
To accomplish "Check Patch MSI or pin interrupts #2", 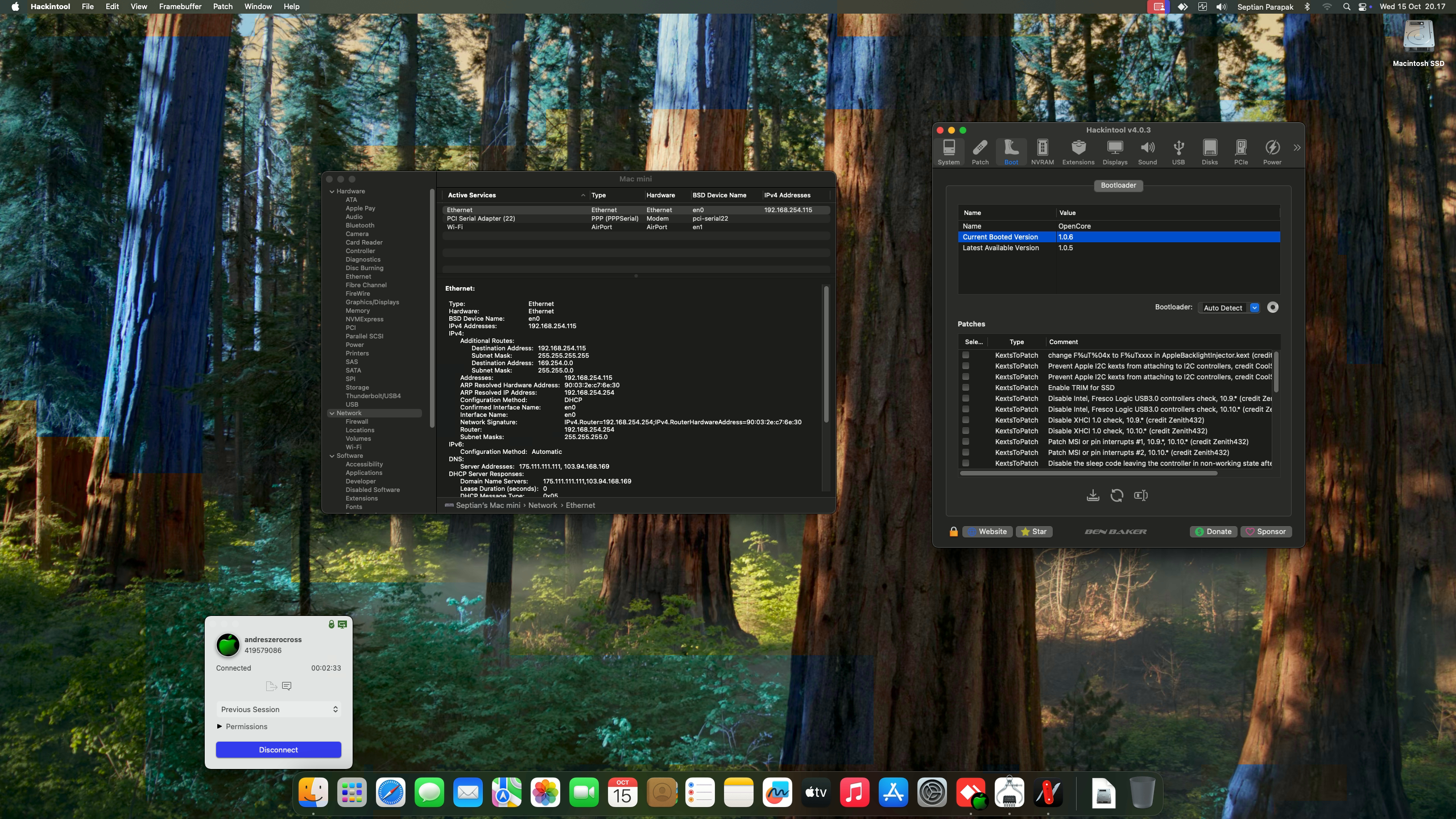I will tap(966, 452).
